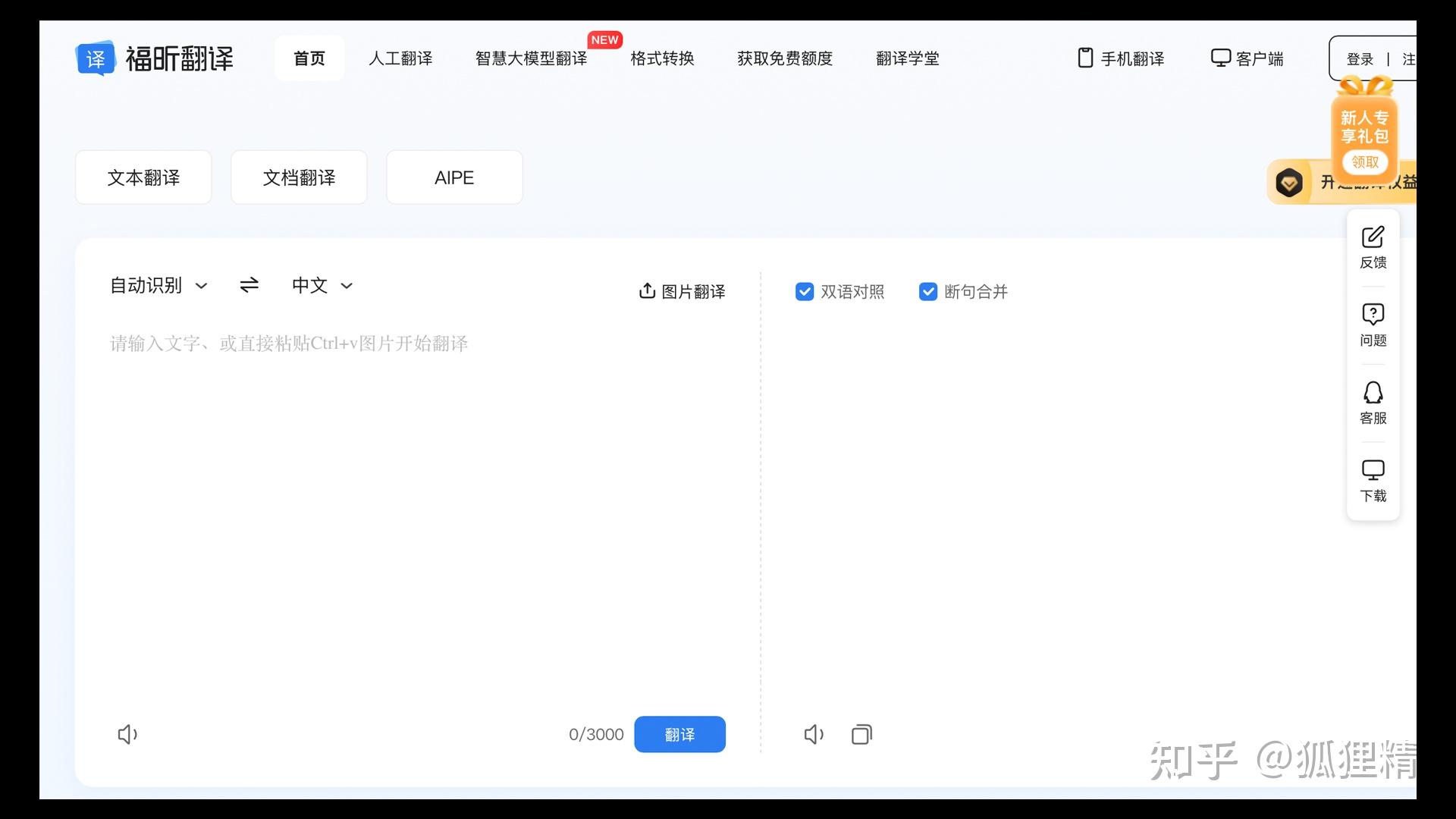
Task: Toggle the 双语对照 checkbox
Action: click(x=805, y=291)
